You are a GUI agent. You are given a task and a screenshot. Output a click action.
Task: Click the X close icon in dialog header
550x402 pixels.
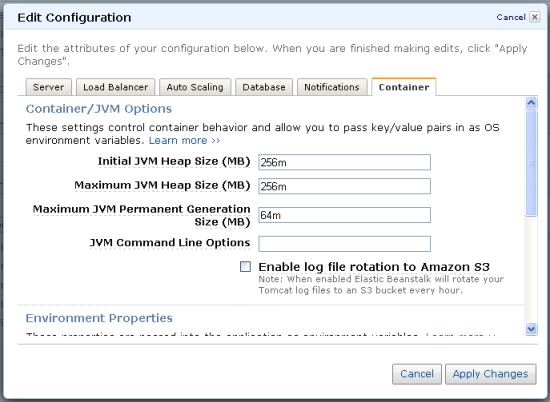click(x=535, y=17)
